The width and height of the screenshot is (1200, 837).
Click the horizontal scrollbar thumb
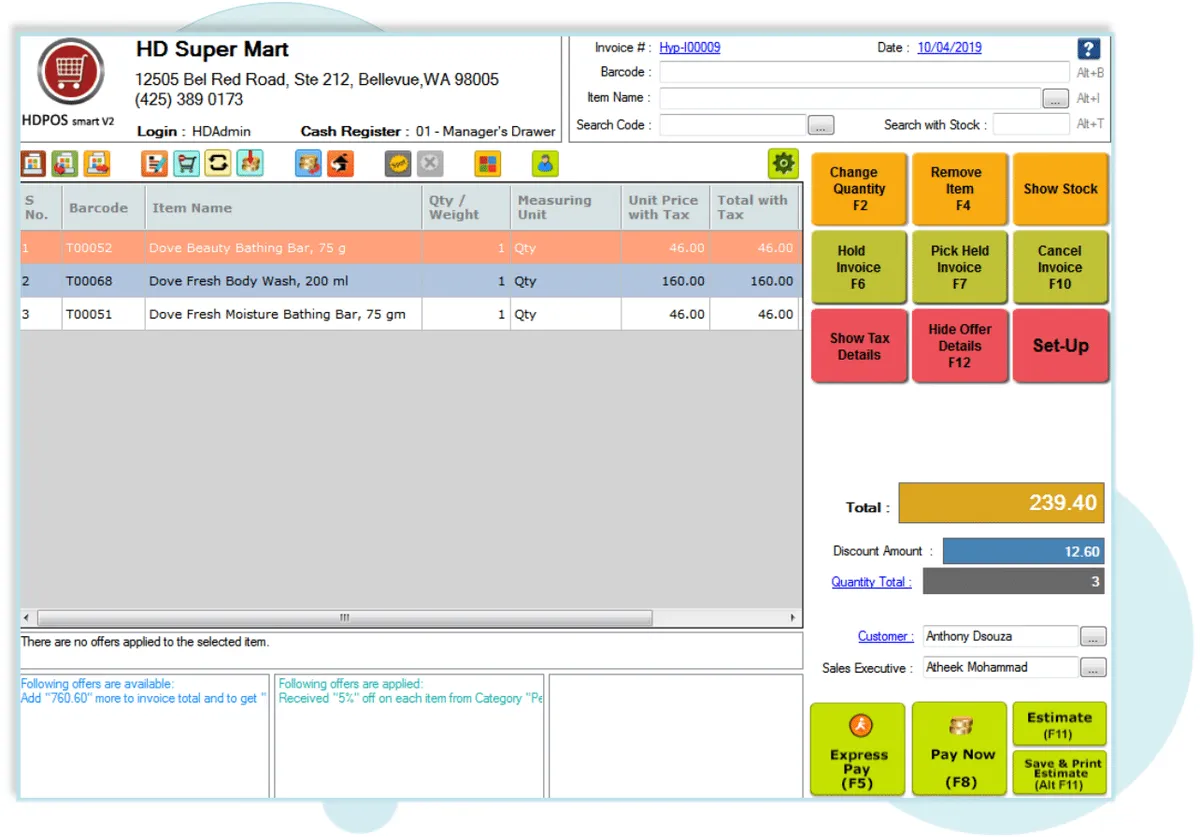345,618
